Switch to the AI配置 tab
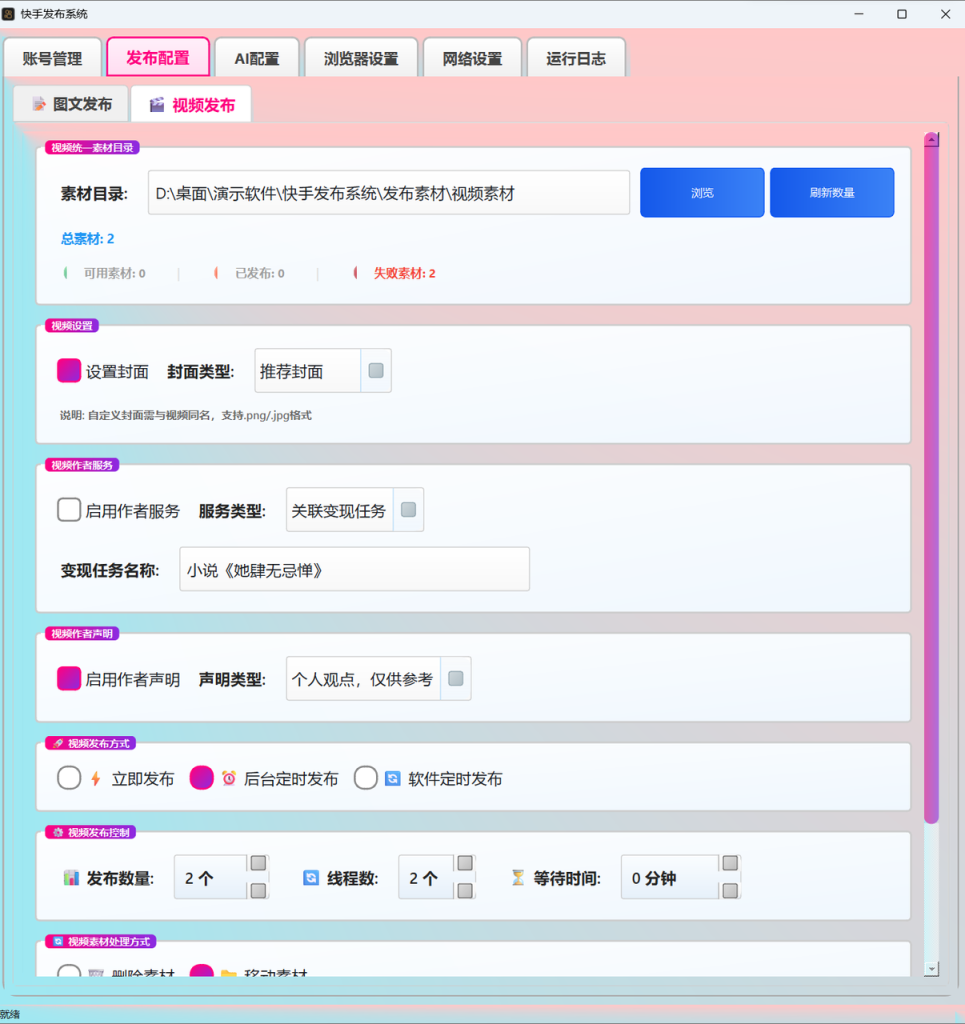Screen dimensions: 965x1024 257,59
